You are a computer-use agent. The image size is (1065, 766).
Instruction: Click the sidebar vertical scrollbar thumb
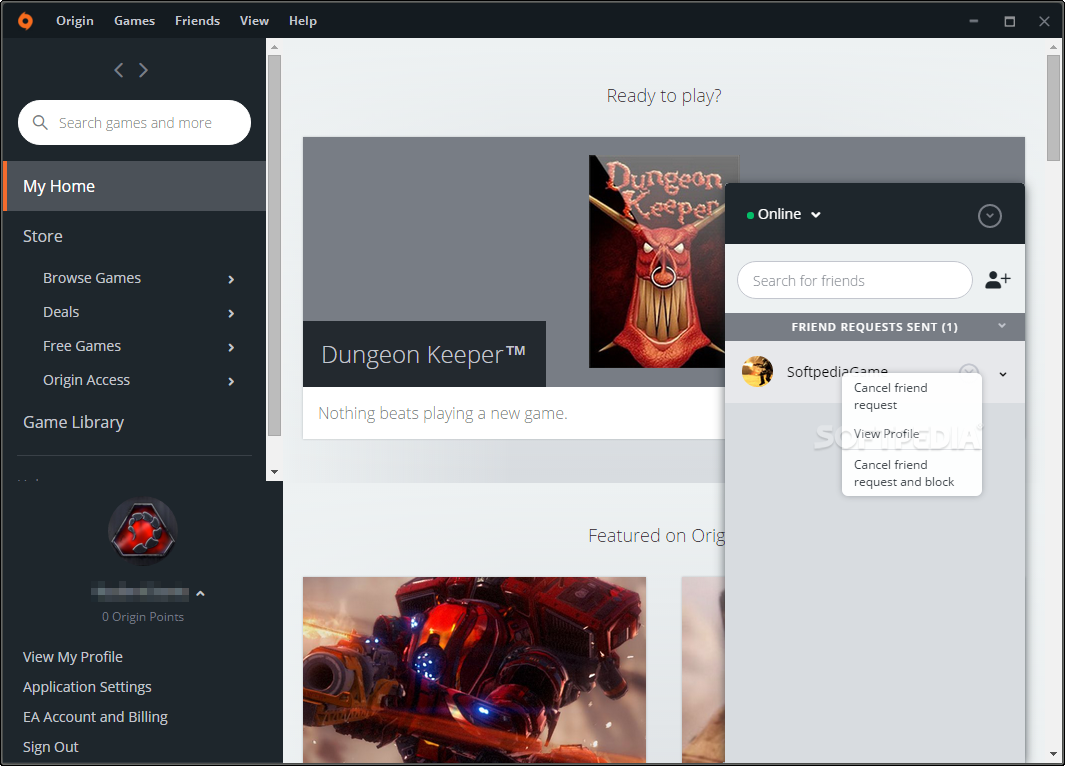coord(274,246)
